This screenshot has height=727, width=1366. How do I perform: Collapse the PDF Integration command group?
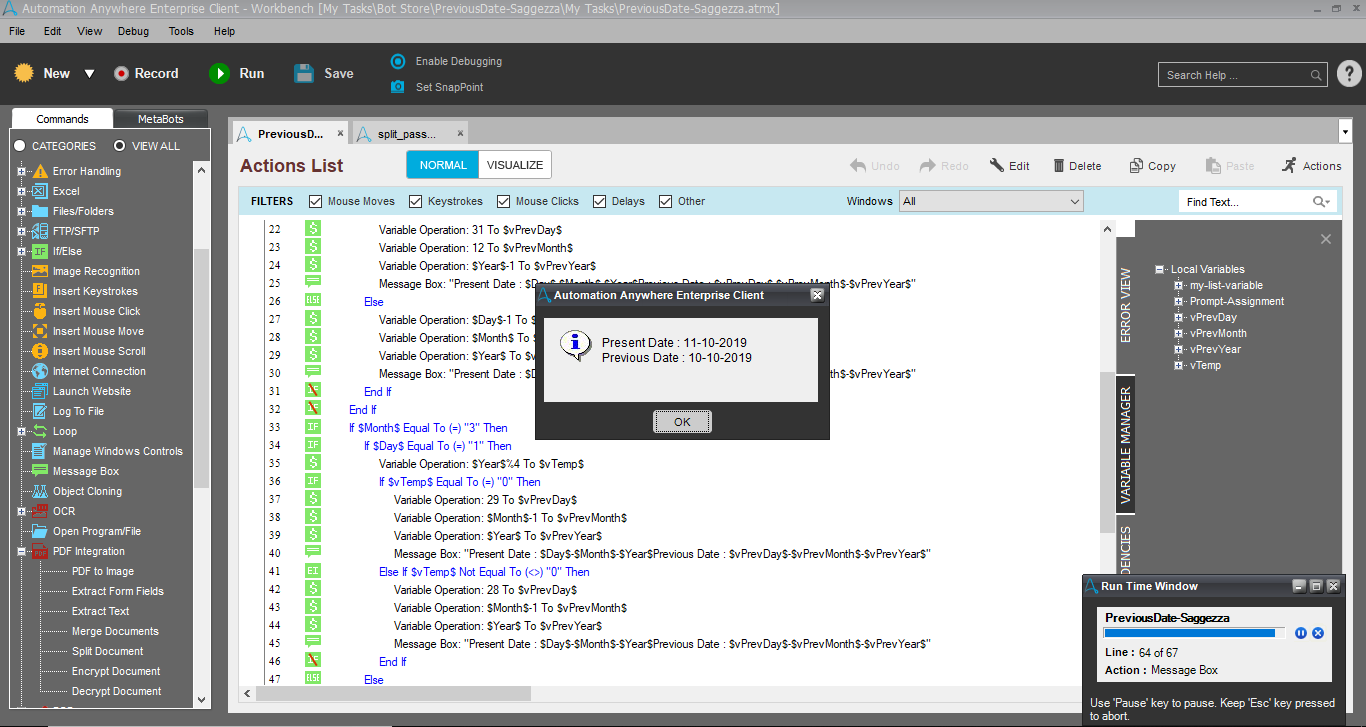pos(21,551)
